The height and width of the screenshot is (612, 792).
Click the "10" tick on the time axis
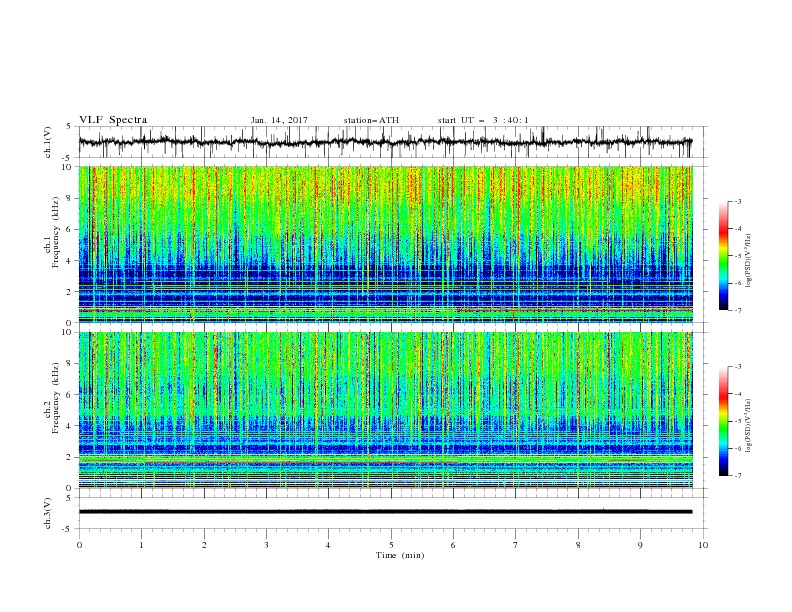pos(703,545)
